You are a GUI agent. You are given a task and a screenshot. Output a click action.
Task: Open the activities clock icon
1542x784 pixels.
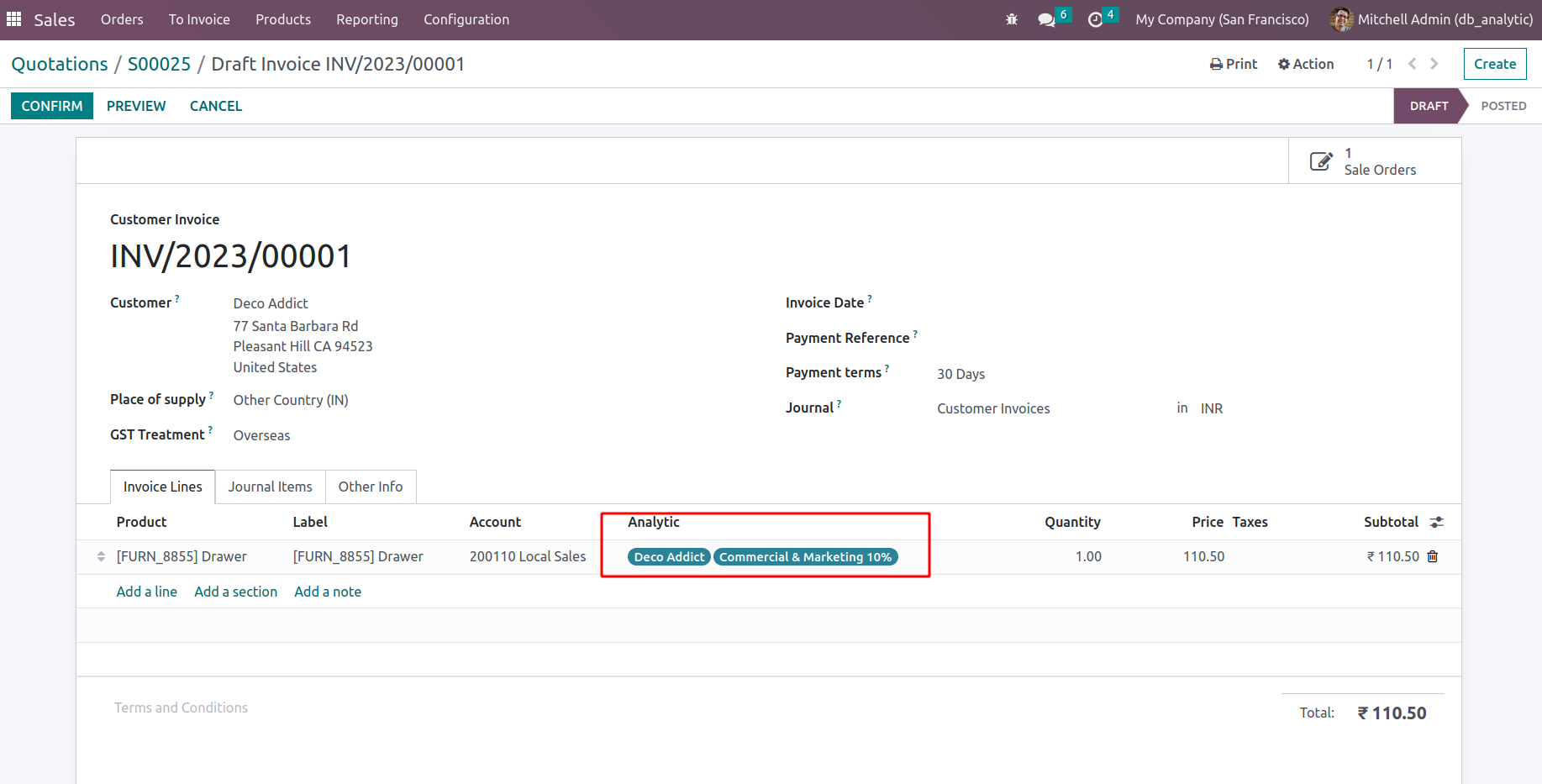click(x=1095, y=19)
